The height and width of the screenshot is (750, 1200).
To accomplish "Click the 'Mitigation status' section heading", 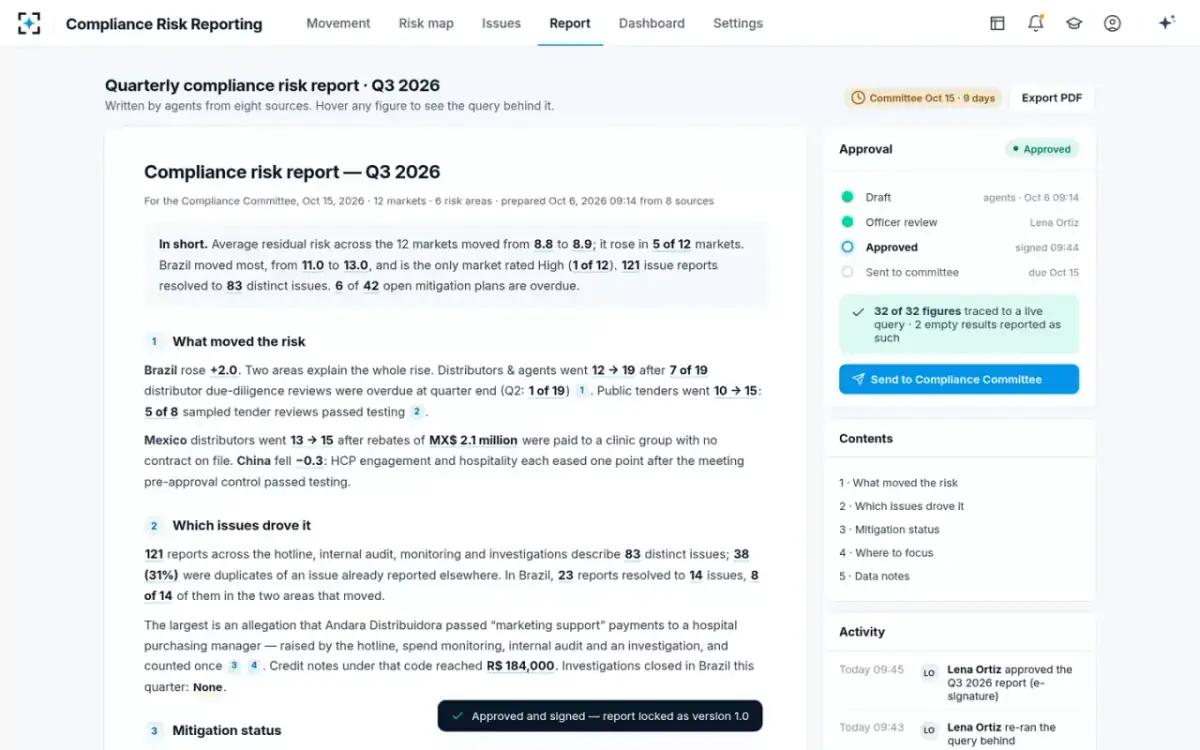I will click(227, 731).
